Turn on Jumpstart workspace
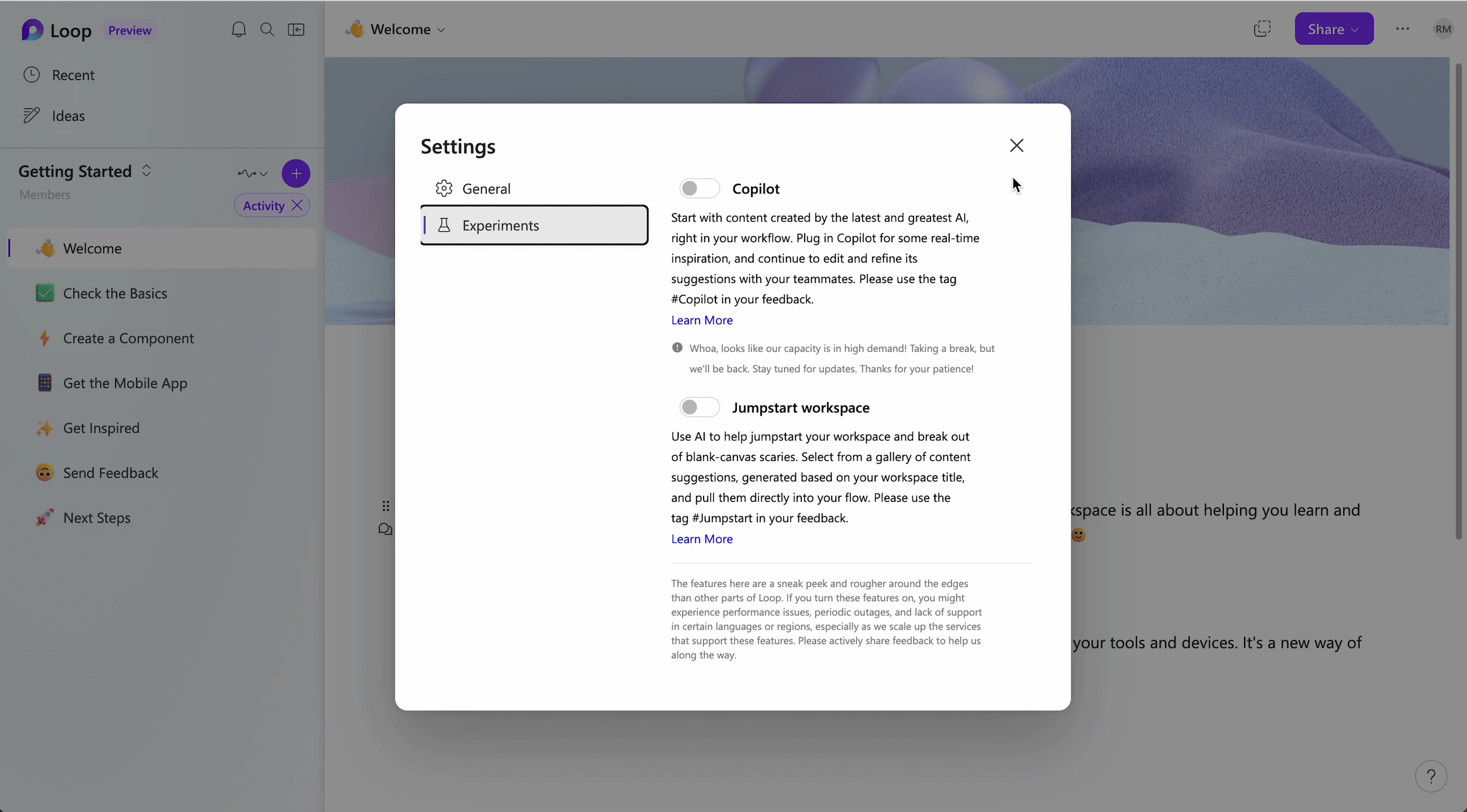 699,407
